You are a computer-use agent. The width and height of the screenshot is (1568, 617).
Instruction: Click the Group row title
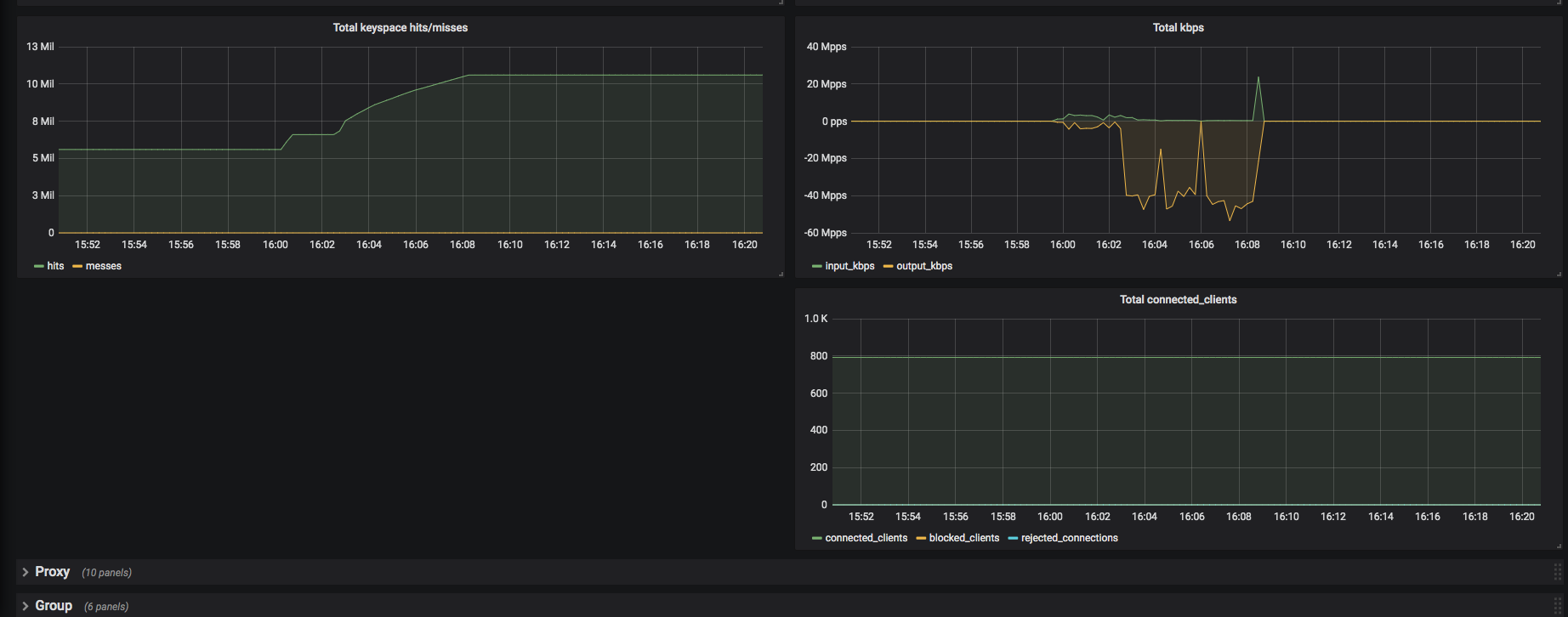[x=54, y=606]
